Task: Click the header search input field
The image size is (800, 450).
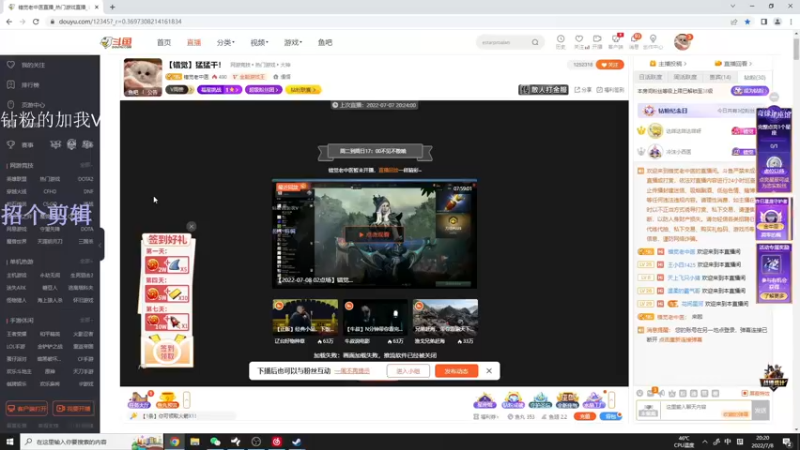Action: pyautogui.click(x=504, y=42)
